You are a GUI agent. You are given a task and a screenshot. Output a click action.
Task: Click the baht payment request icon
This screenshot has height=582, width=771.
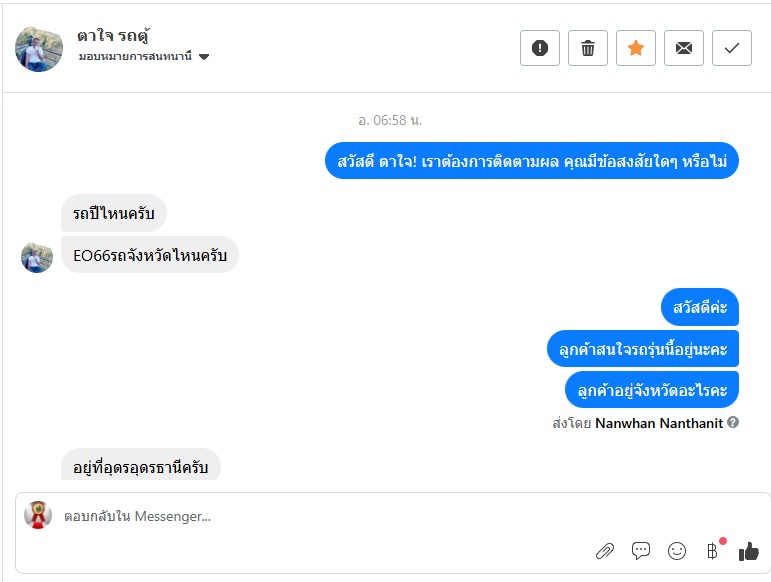[x=712, y=551]
